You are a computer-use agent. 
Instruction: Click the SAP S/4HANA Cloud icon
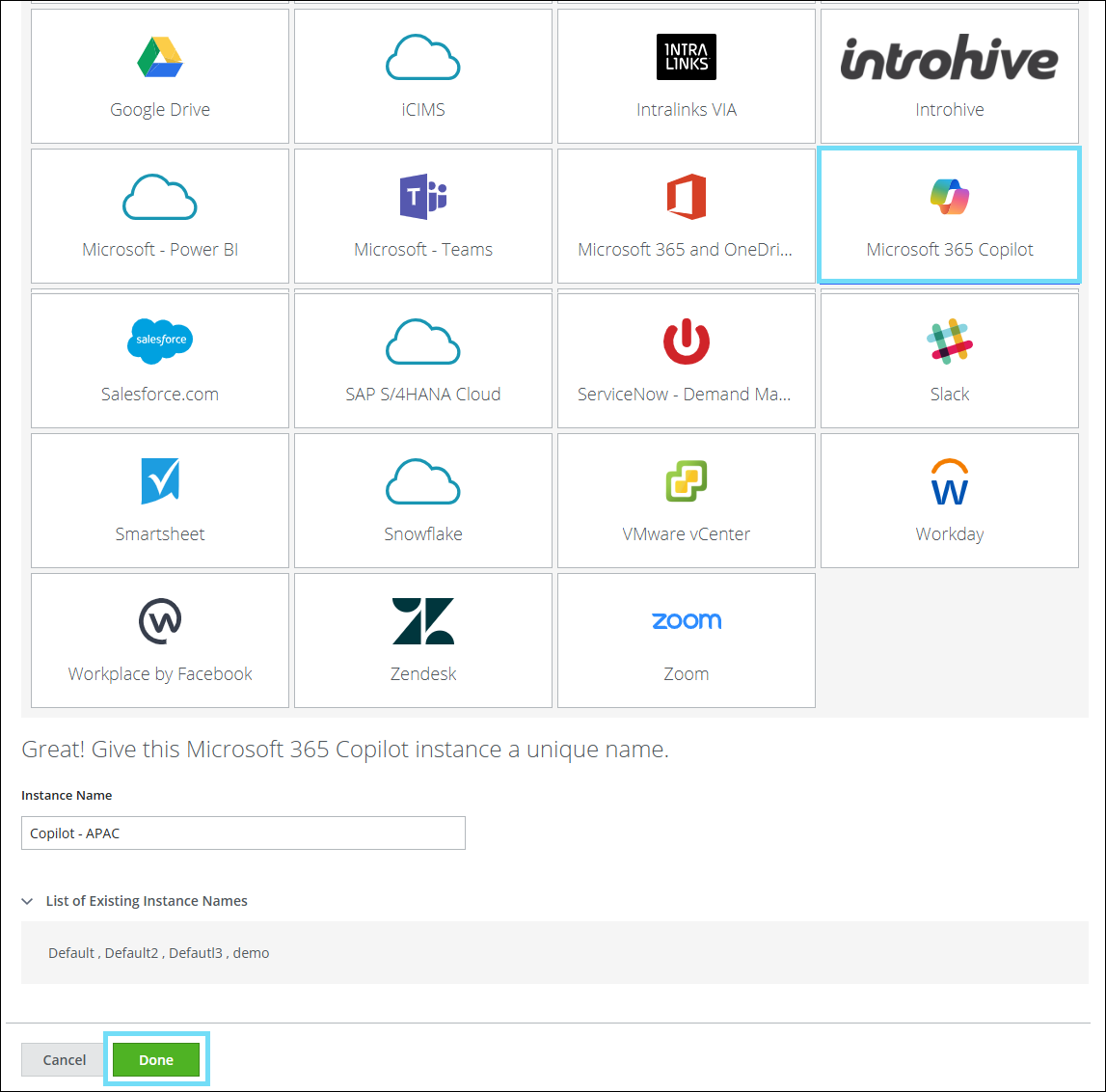[423, 341]
